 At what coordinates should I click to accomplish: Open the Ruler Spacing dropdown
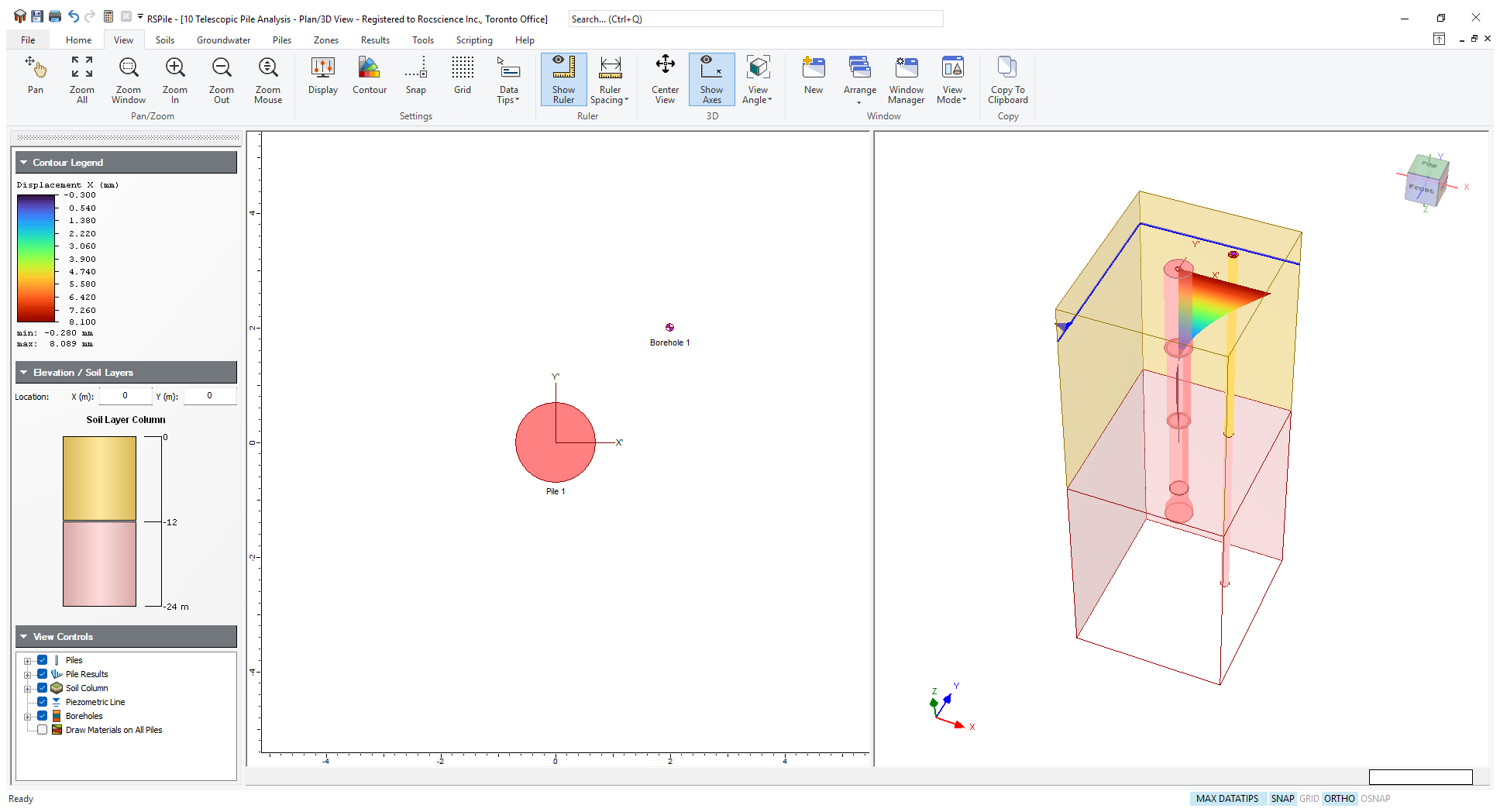coord(610,80)
